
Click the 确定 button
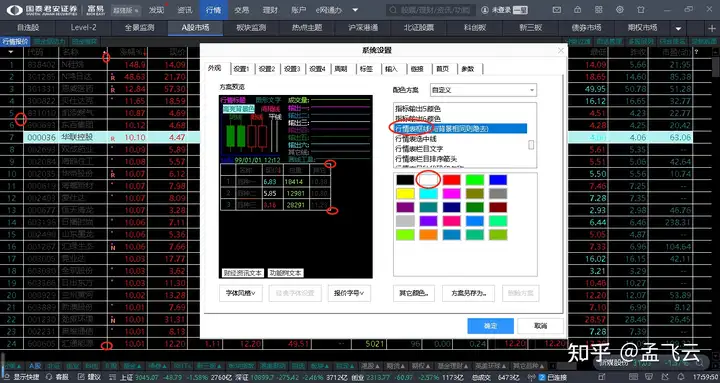(490, 326)
